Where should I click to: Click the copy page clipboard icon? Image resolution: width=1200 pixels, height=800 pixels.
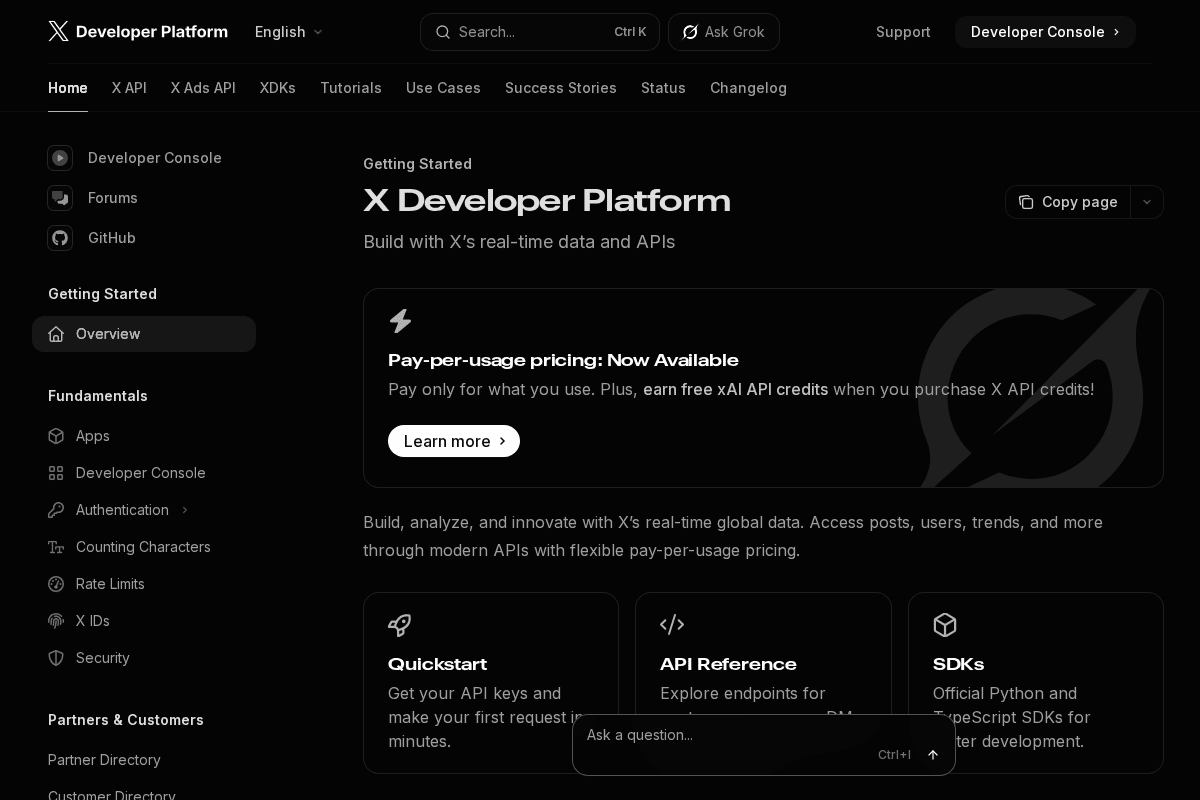coord(1027,202)
